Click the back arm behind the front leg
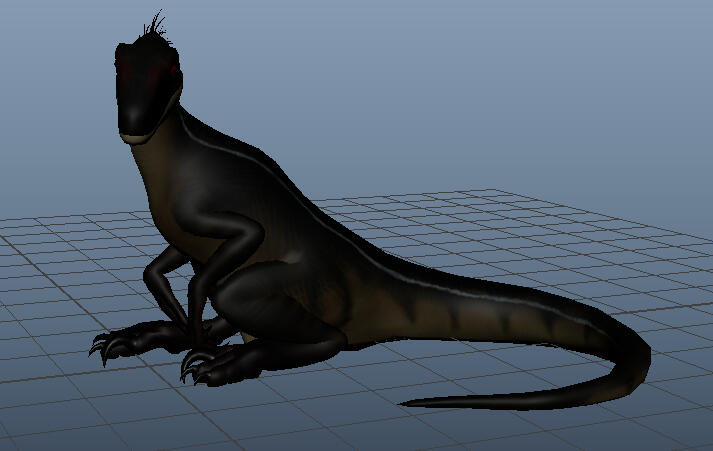 pos(163,282)
